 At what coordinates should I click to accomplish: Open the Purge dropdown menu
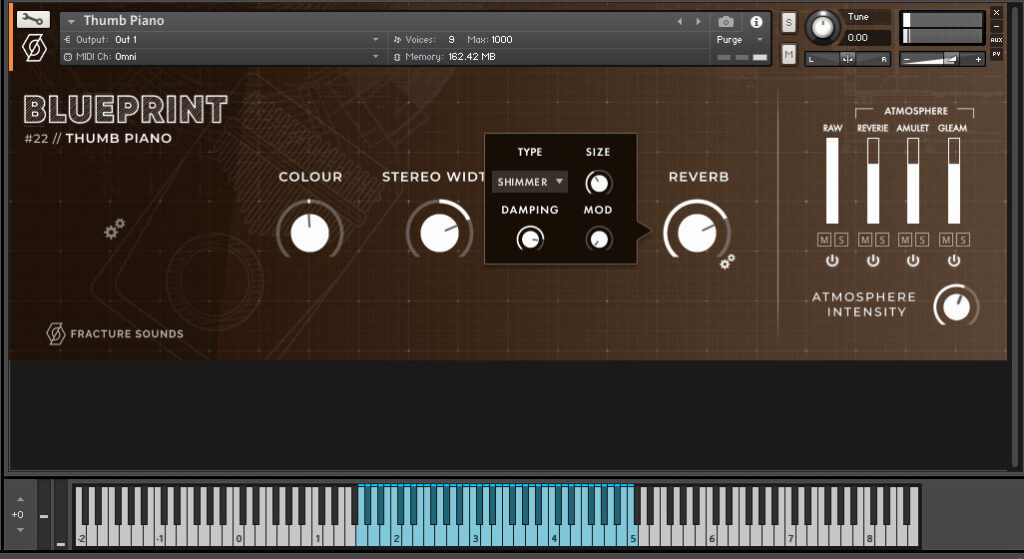click(x=740, y=39)
